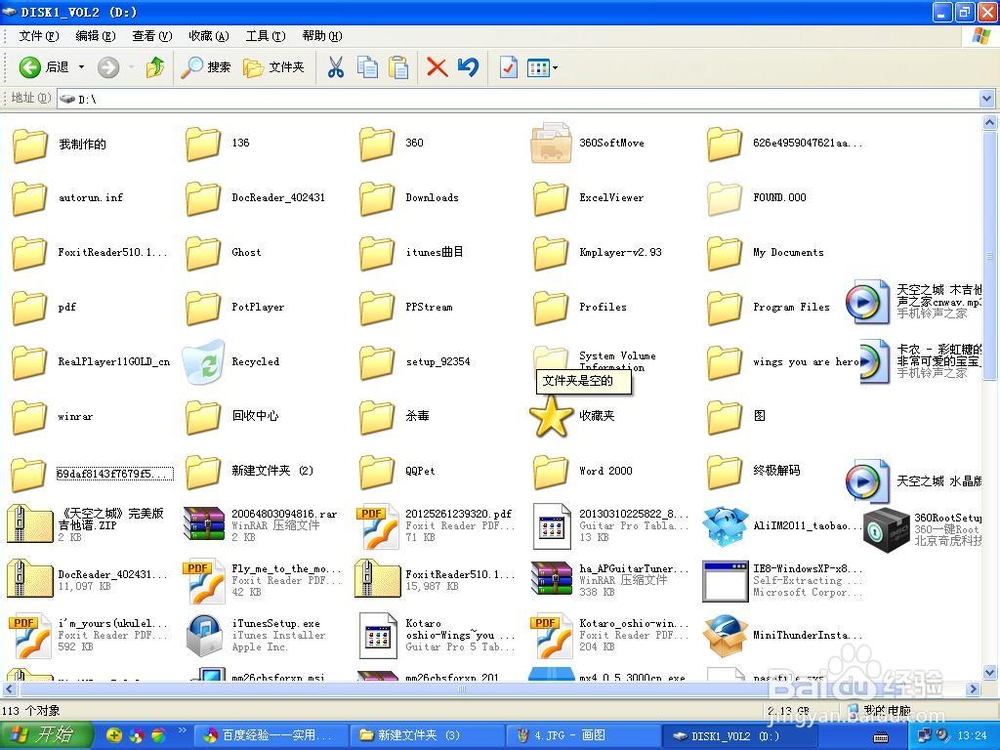Select the FOUND.000 hidden folder
The image size is (1000, 750).
pyautogui.click(x=757, y=198)
